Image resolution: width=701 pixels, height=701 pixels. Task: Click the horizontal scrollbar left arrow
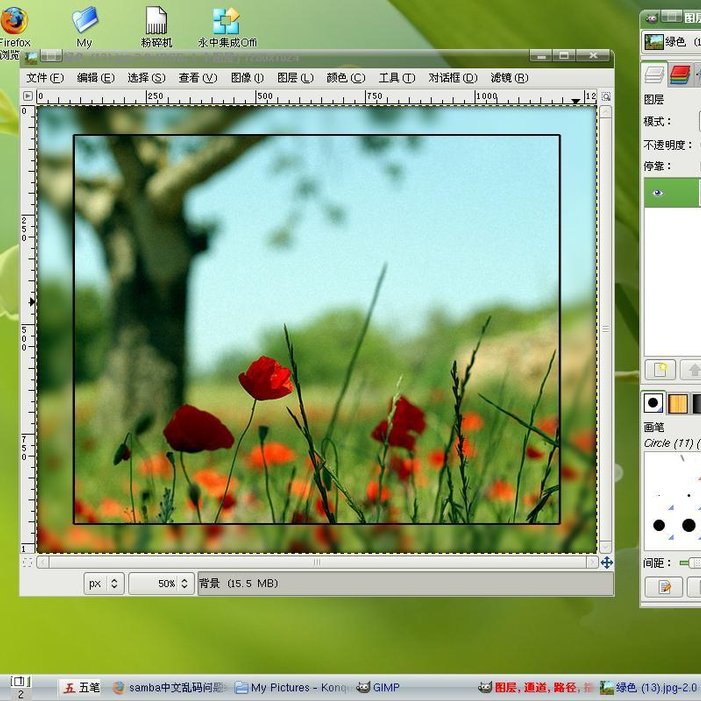(x=43, y=562)
